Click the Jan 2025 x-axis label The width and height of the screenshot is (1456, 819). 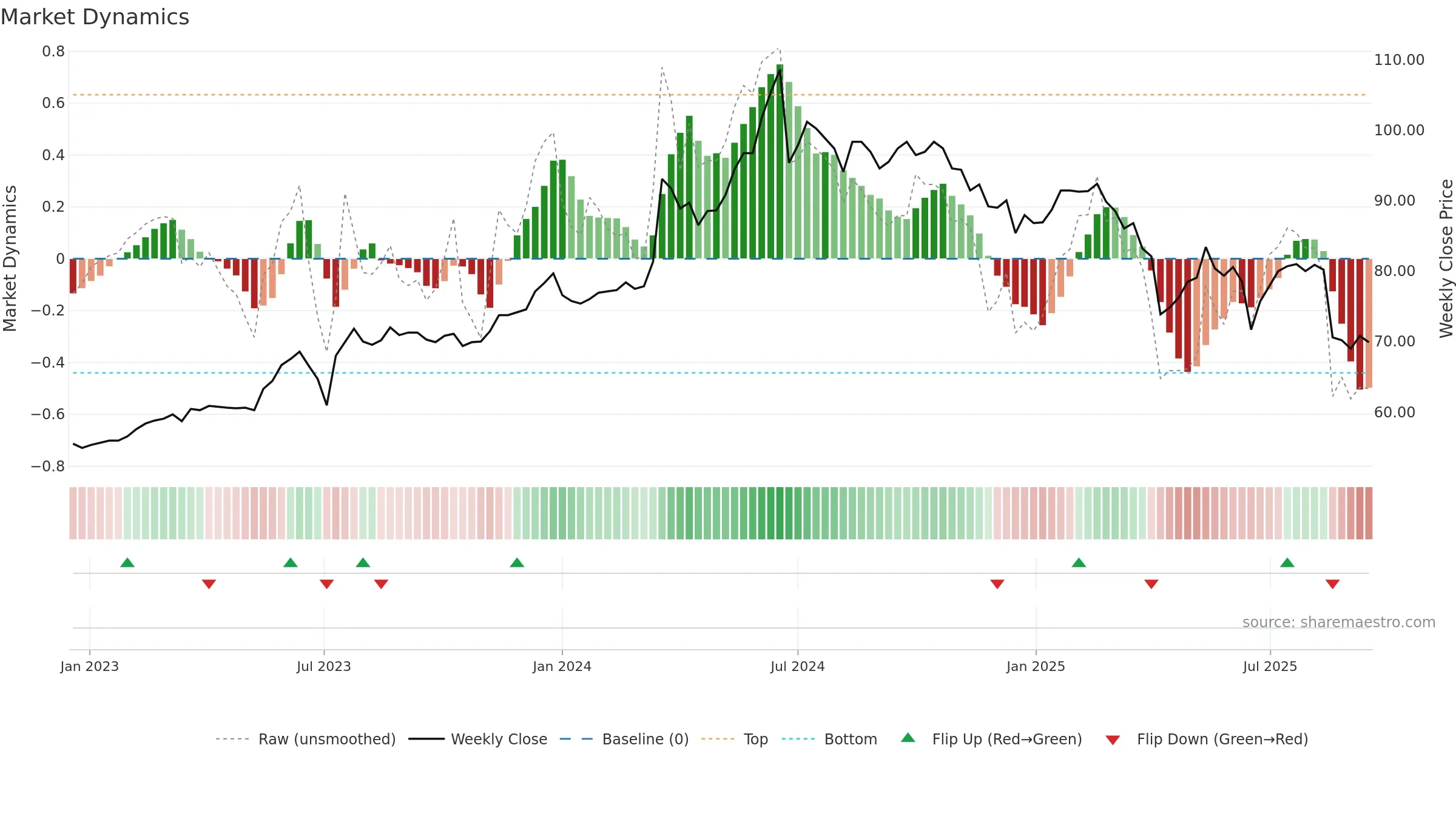[1036, 666]
